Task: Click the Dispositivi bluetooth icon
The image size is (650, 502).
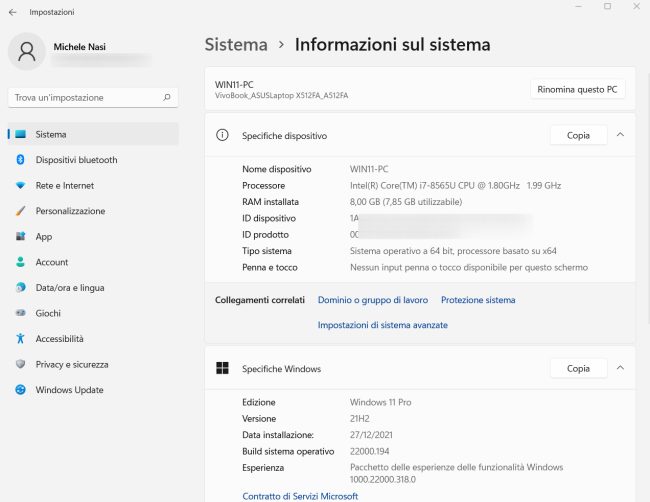Action: (x=20, y=160)
